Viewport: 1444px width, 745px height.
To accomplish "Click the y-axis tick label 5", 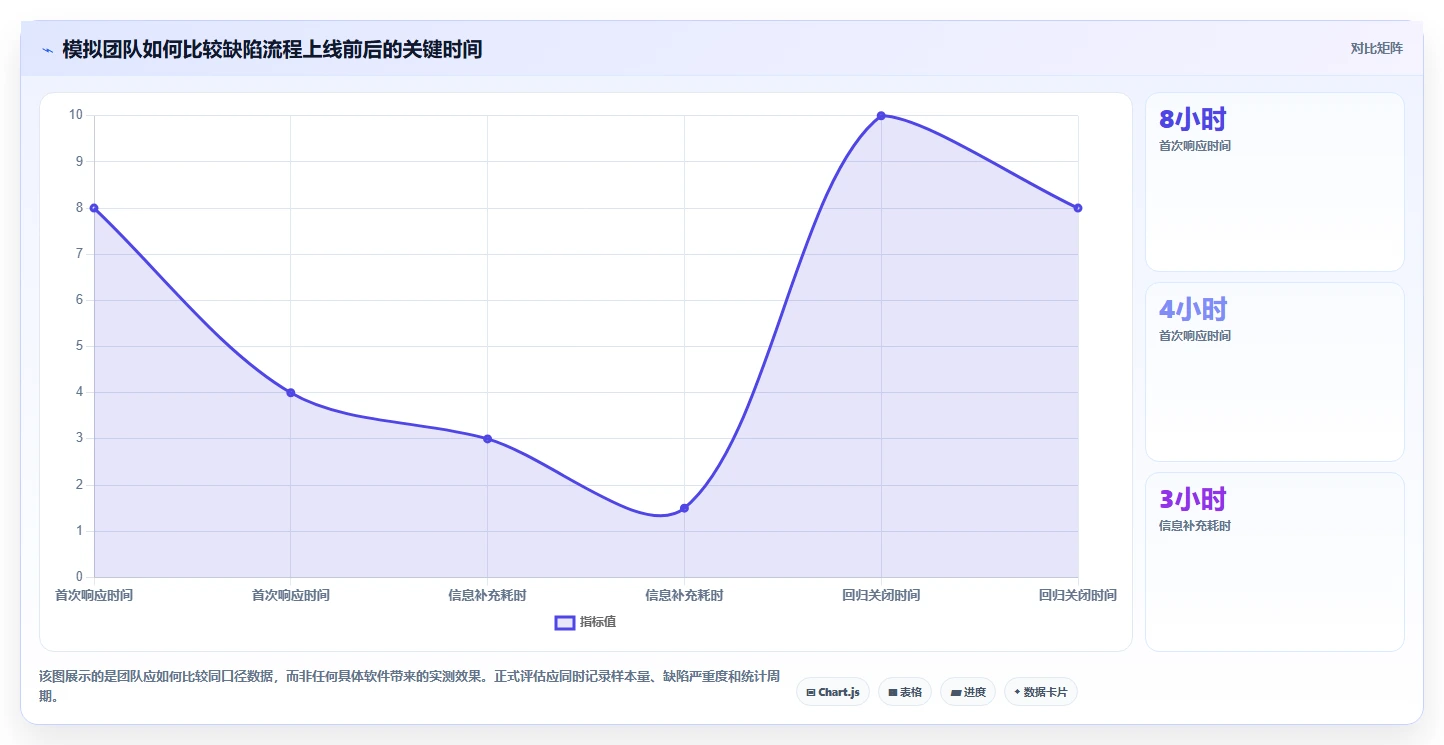I will [79, 346].
